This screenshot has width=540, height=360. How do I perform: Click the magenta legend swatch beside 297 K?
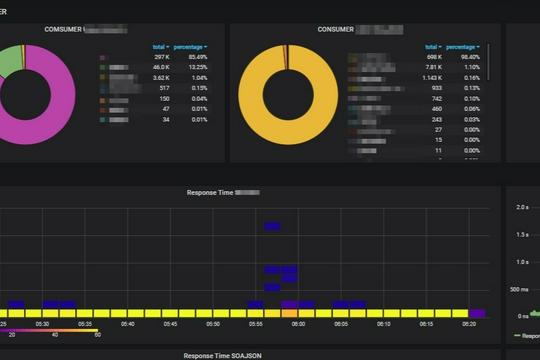(102, 57)
